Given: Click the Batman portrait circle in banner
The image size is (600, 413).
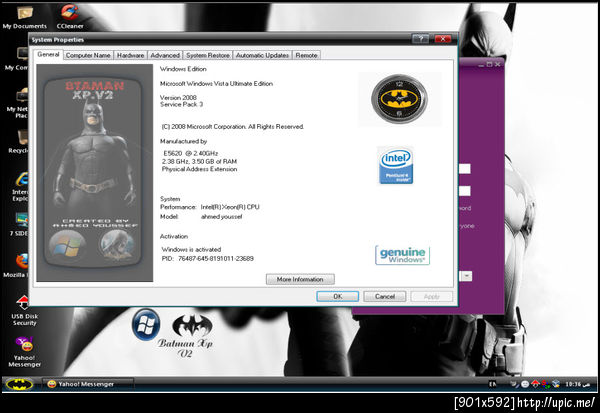Looking at the screenshot, I should click(117, 245).
